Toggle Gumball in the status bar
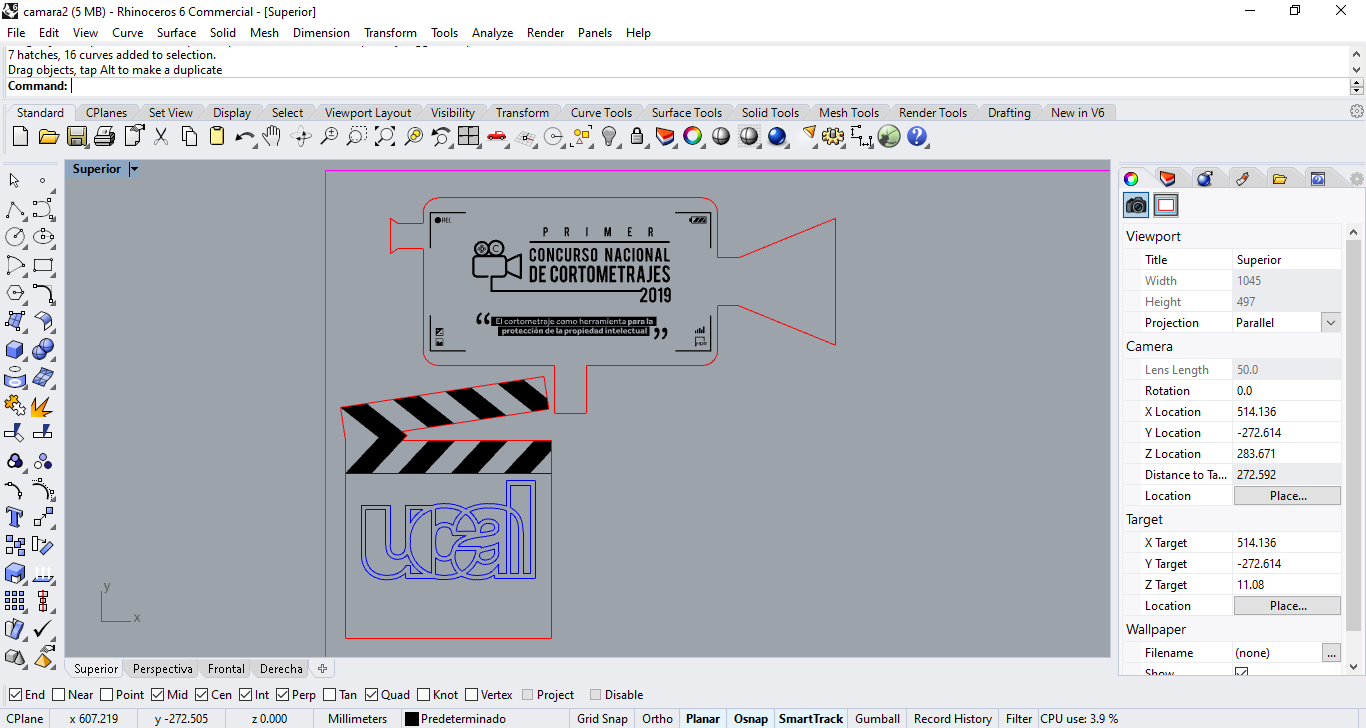Image resolution: width=1366 pixels, height=728 pixels. coord(877,719)
